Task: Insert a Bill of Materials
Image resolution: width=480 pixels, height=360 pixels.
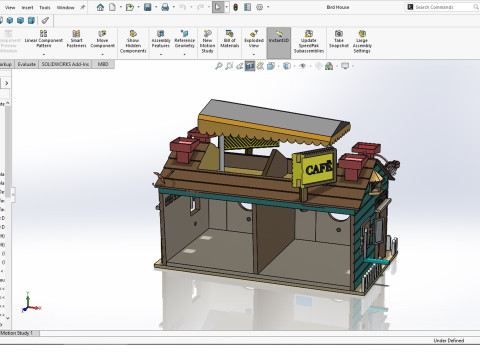Action: 230,39
